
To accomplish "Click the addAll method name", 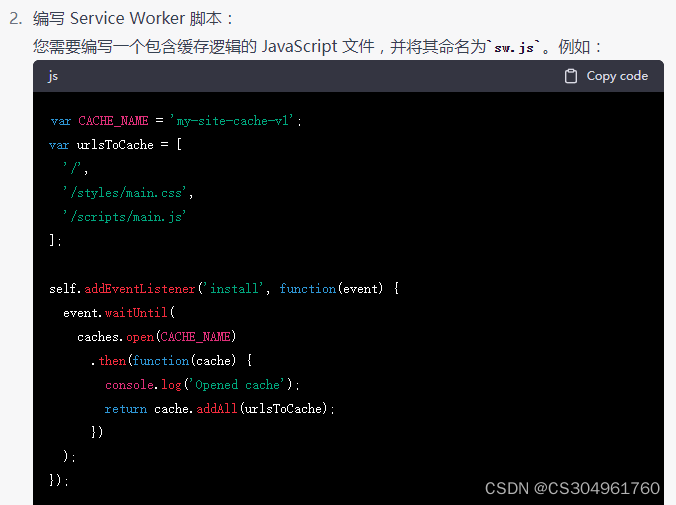I will [x=217, y=408].
